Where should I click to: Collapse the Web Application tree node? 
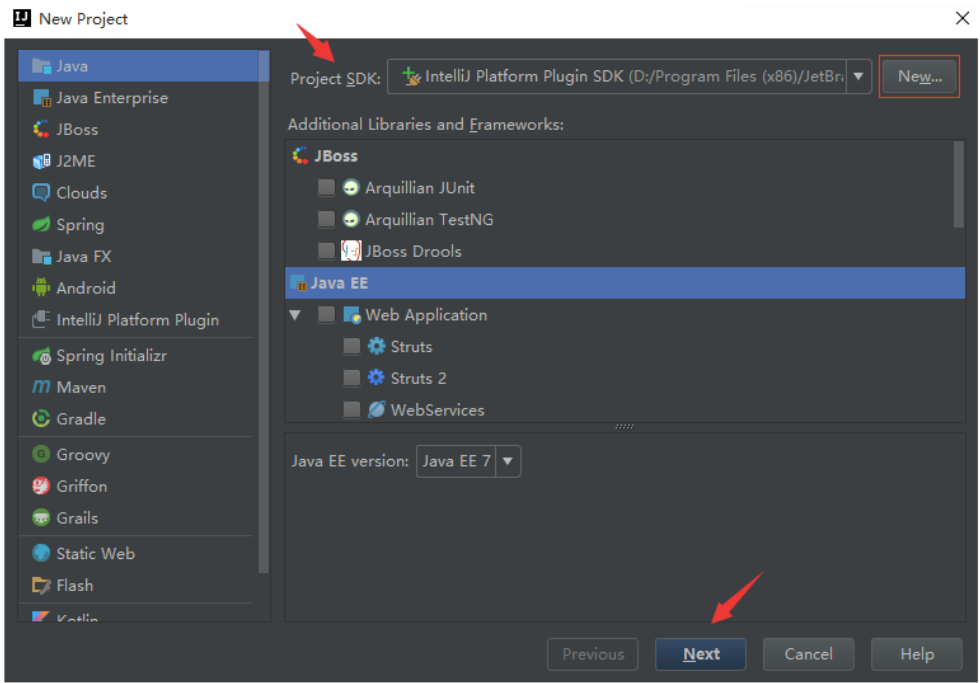[295, 315]
